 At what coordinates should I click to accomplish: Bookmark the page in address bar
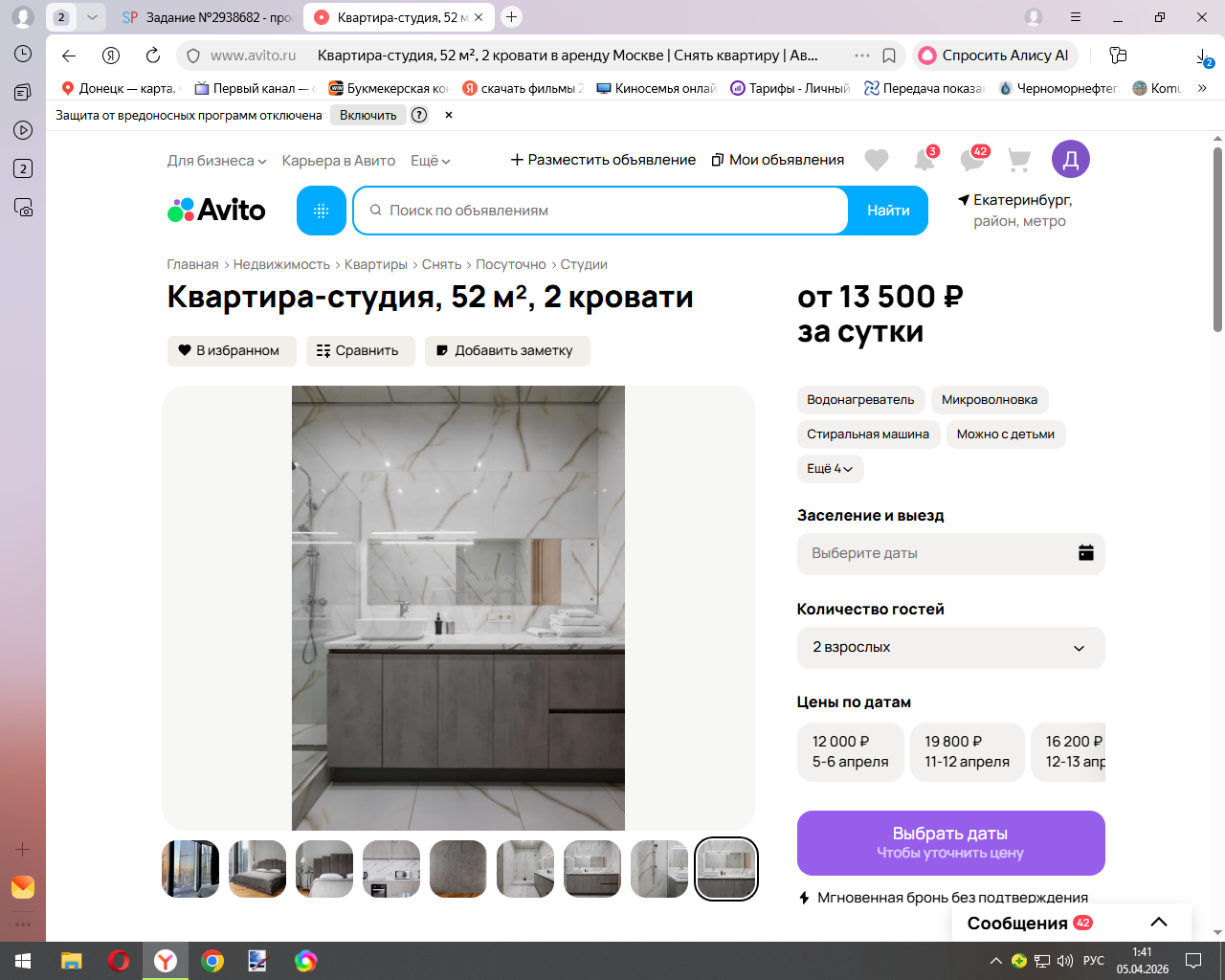[x=889, y=56]
